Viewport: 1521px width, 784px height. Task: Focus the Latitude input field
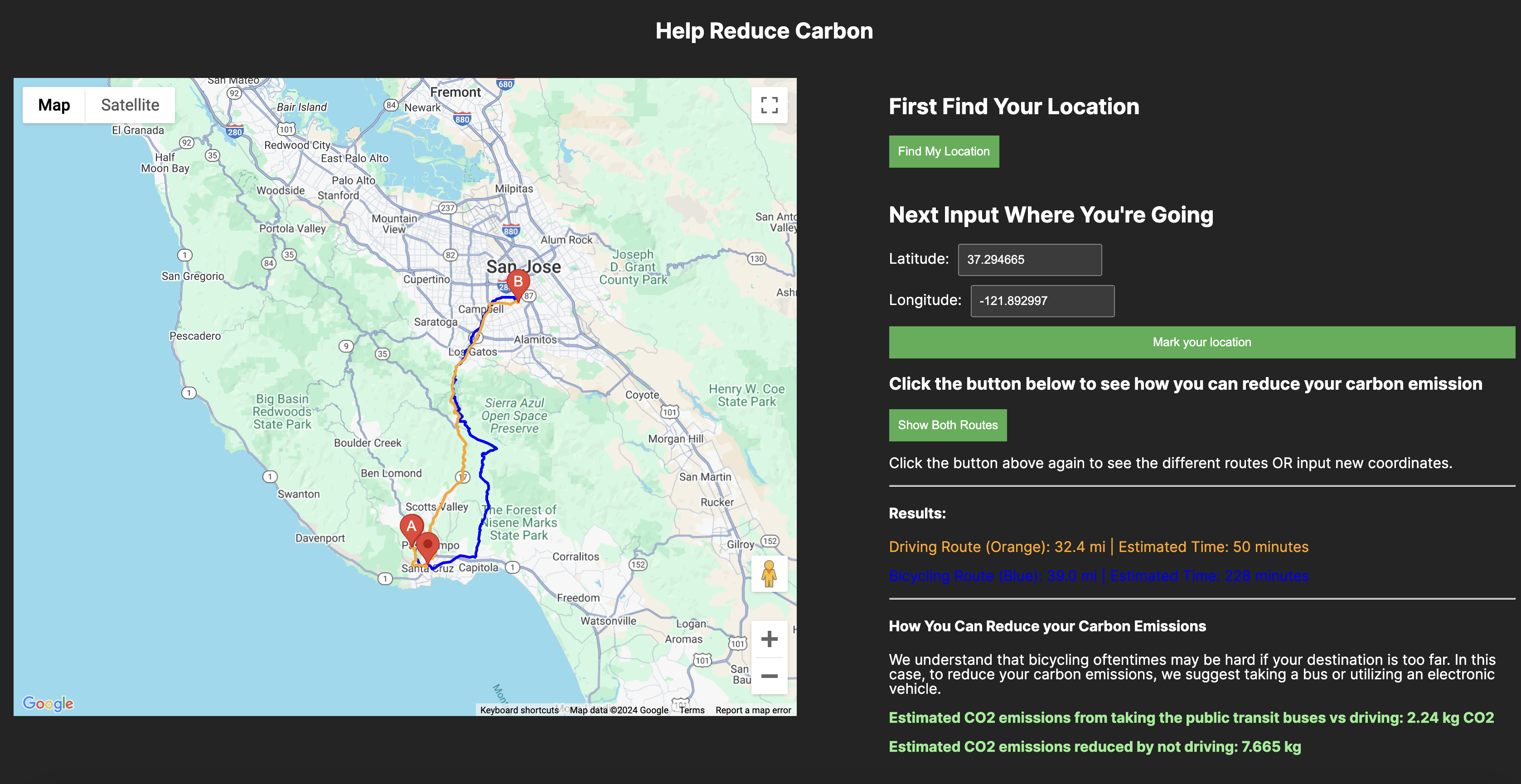click(x=1029, y=260)
